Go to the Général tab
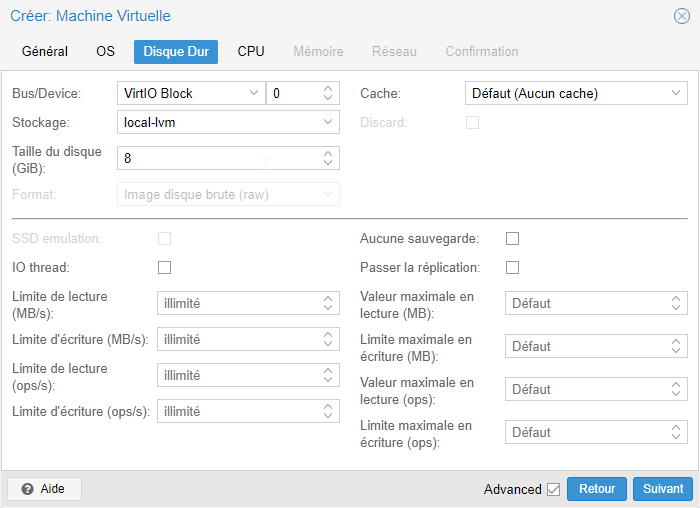 pos(45,52)
